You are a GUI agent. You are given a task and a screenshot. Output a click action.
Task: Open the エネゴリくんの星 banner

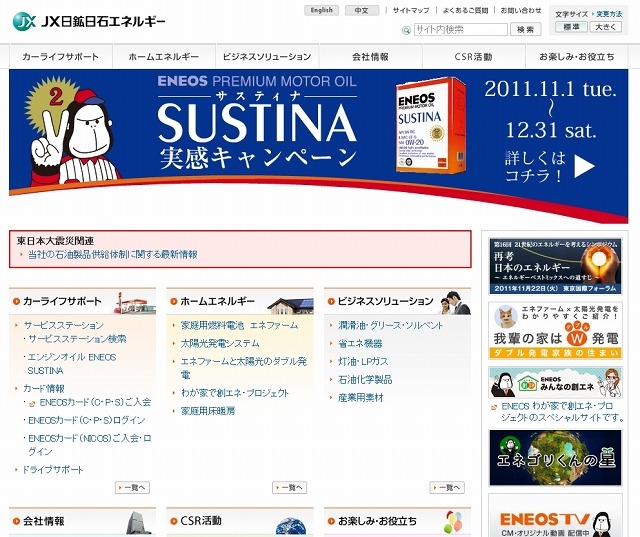pyautogui.click(x=556, y=457)
